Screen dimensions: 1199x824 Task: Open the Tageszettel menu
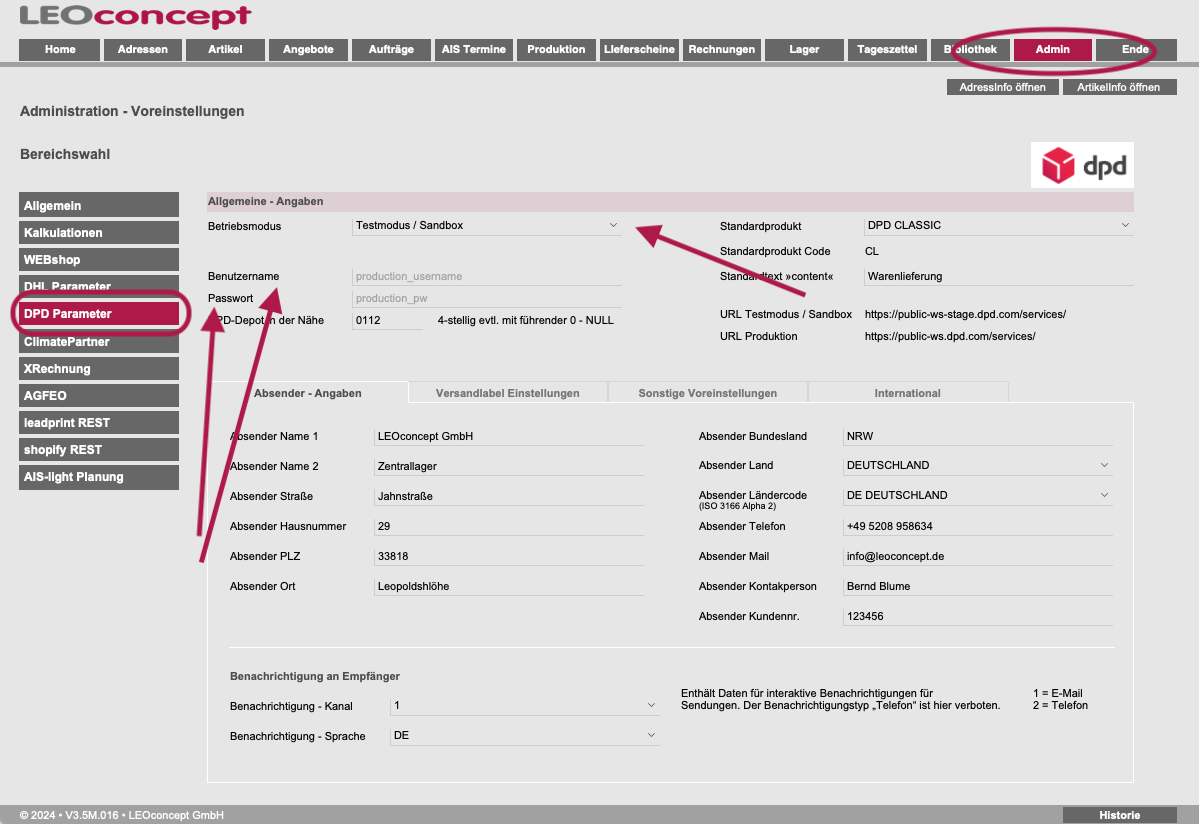point(887,50)
